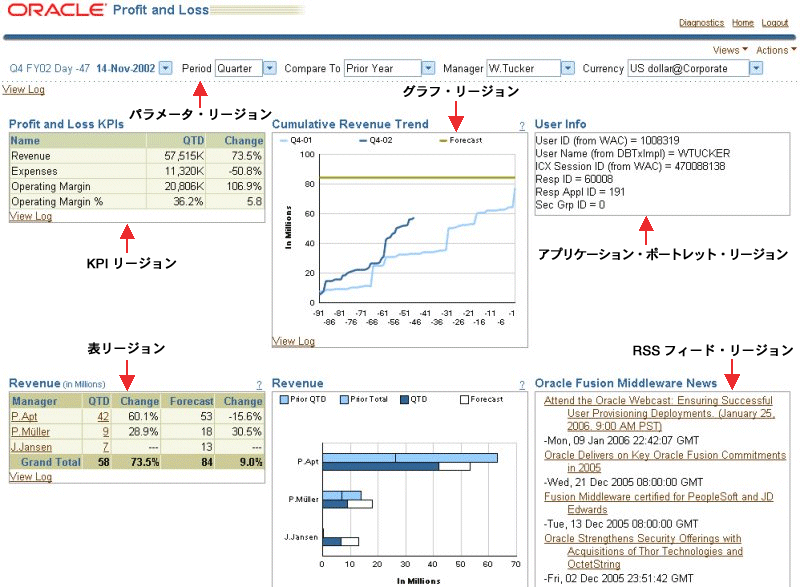This screenshot has height=587, width=800.
Task: Click the P.Apt bar in Revenue chart
Action: click(x=410, y=462)
